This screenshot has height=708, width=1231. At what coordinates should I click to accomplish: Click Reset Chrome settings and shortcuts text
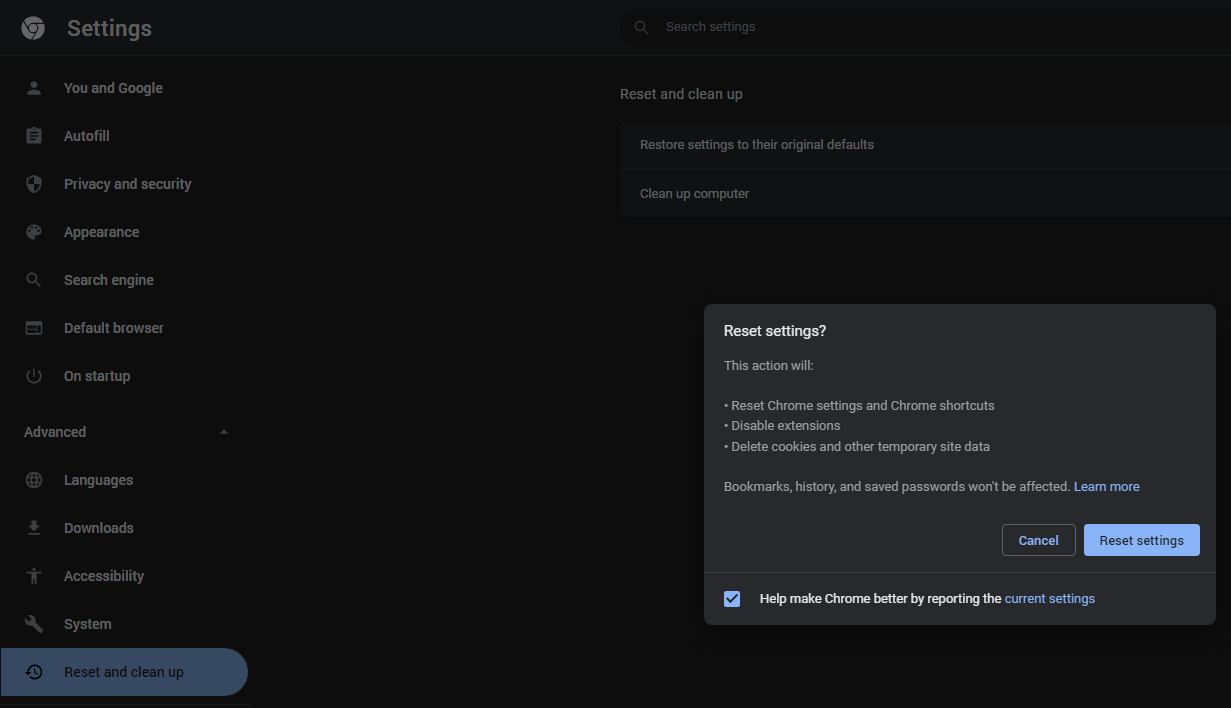859,406
